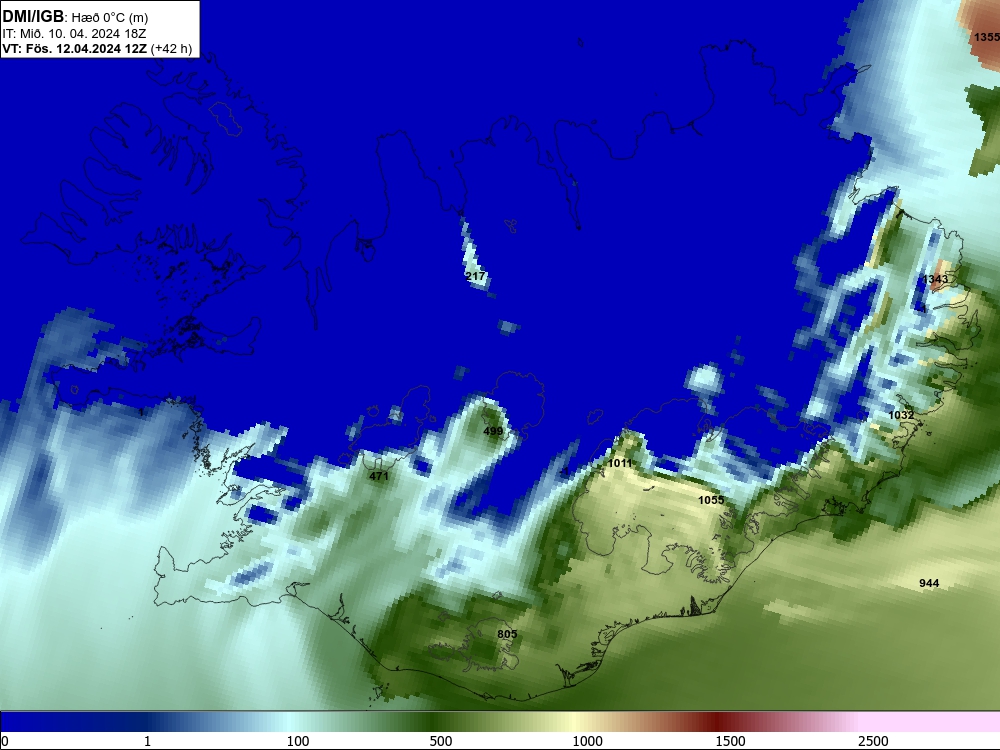Select the 1355 value label

click(x=987, y=38)
